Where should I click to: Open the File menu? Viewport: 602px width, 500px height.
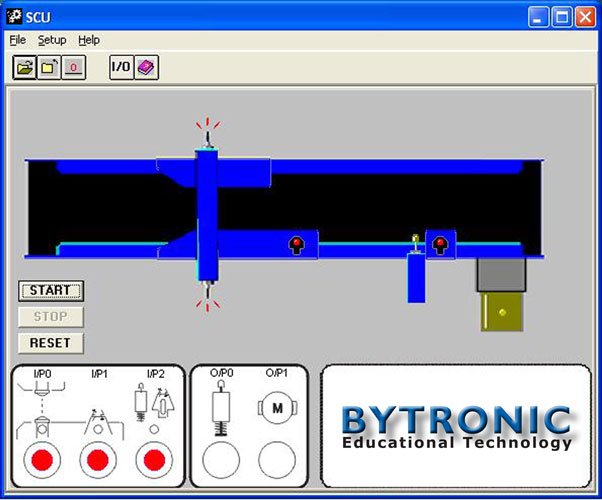pyautogui.click(x=18, y=40)
